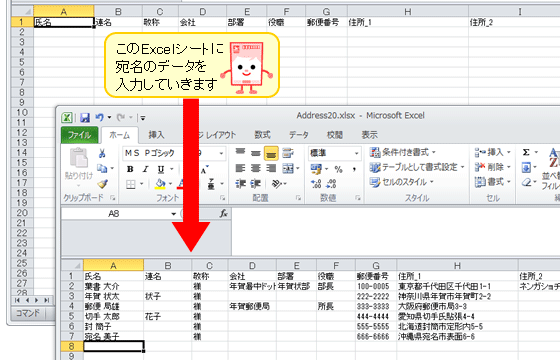Click sheet navigation arrows in back window
The image size is (560, 360).
pos(32,300)
